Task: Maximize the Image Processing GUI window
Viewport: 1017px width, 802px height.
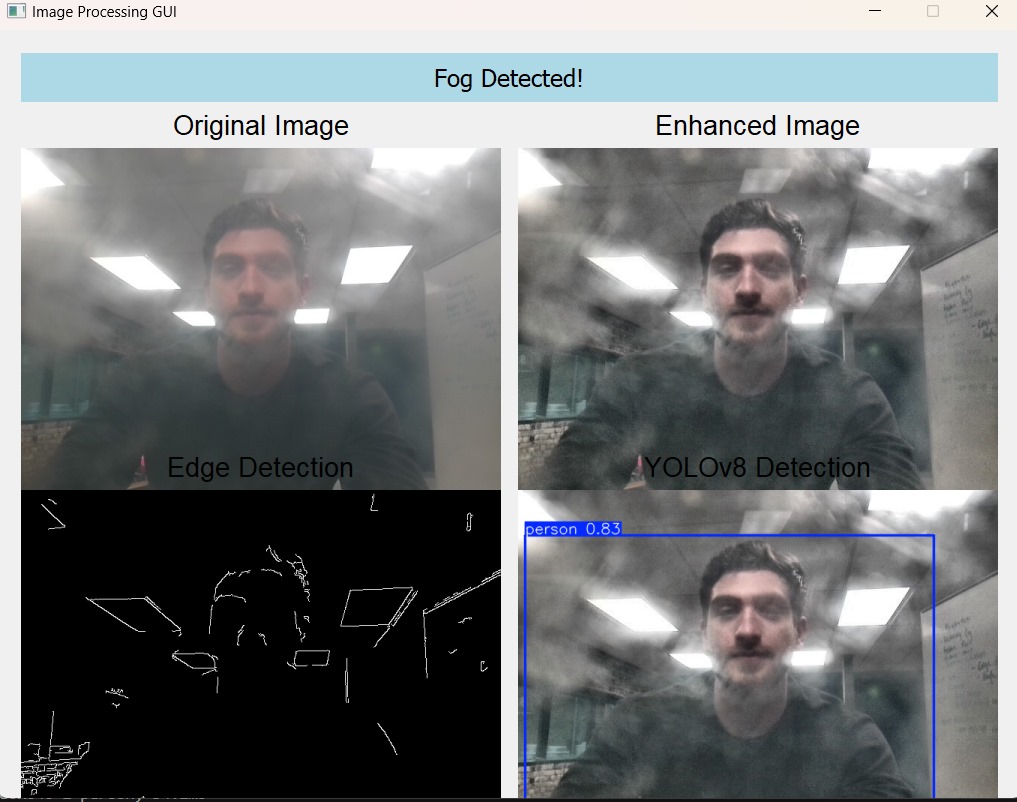Action: (x=933, y=11)
